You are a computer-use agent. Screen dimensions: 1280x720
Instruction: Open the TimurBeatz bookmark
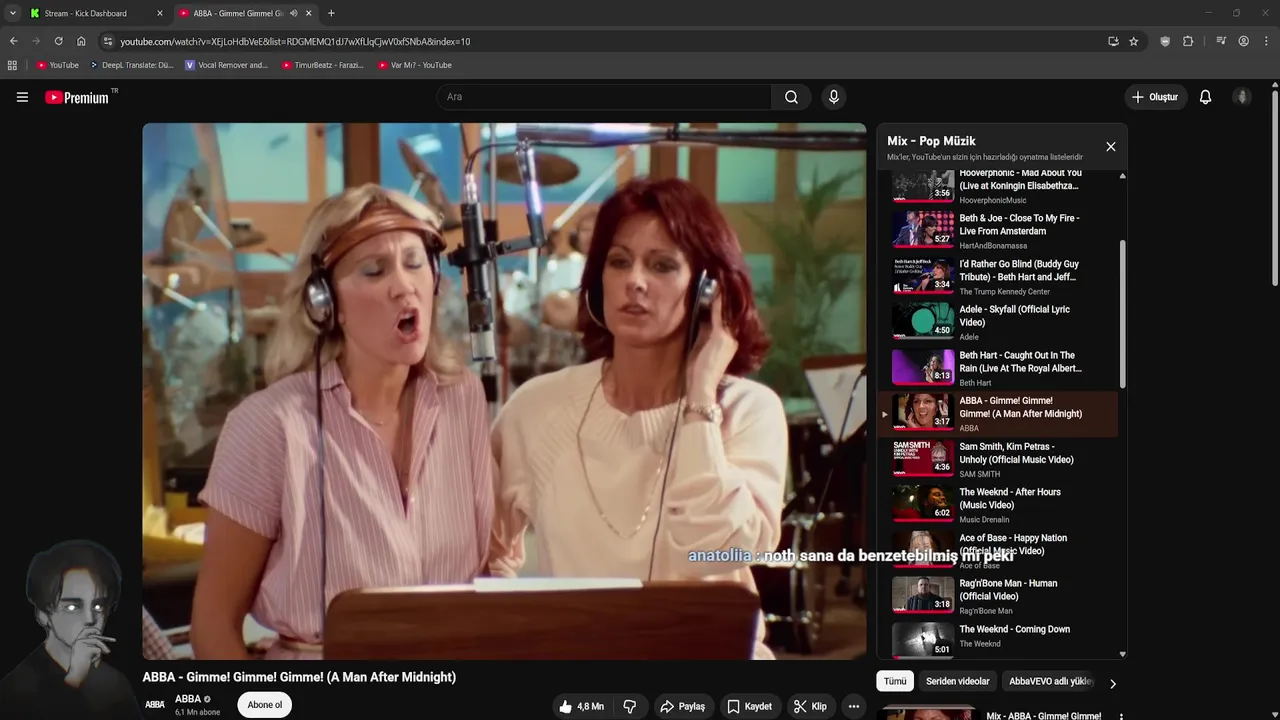click(322, 65)
